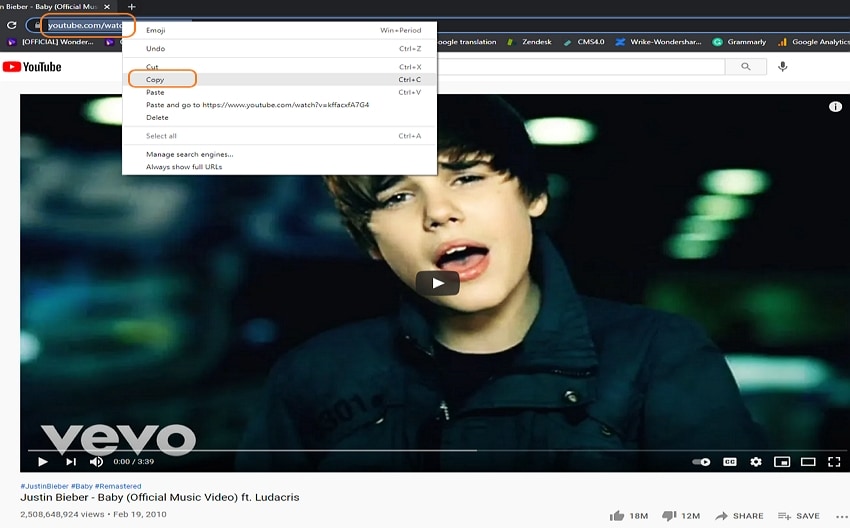Reload the page with the refresh icon

[x=11, y=25]
